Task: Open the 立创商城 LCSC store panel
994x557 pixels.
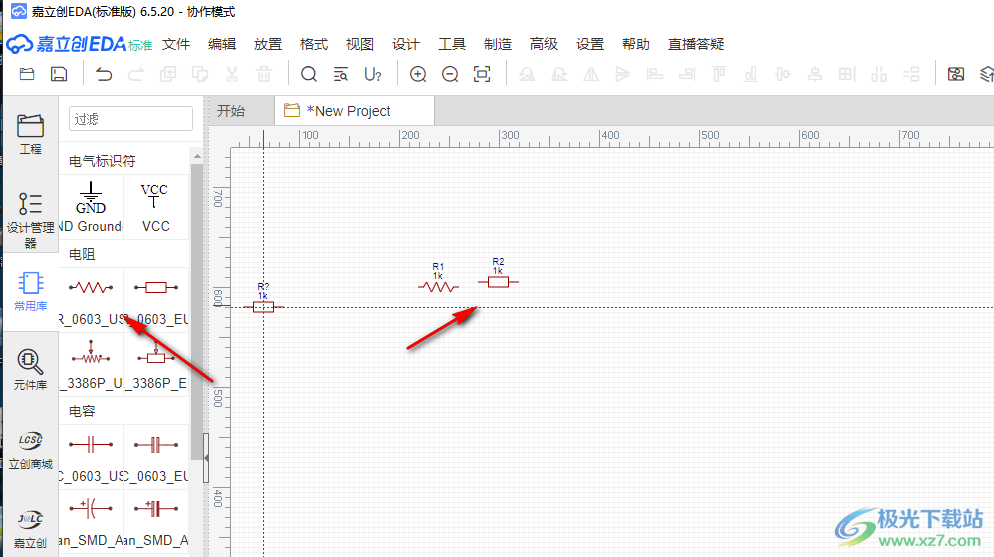Action: click(x=30, y=451)
